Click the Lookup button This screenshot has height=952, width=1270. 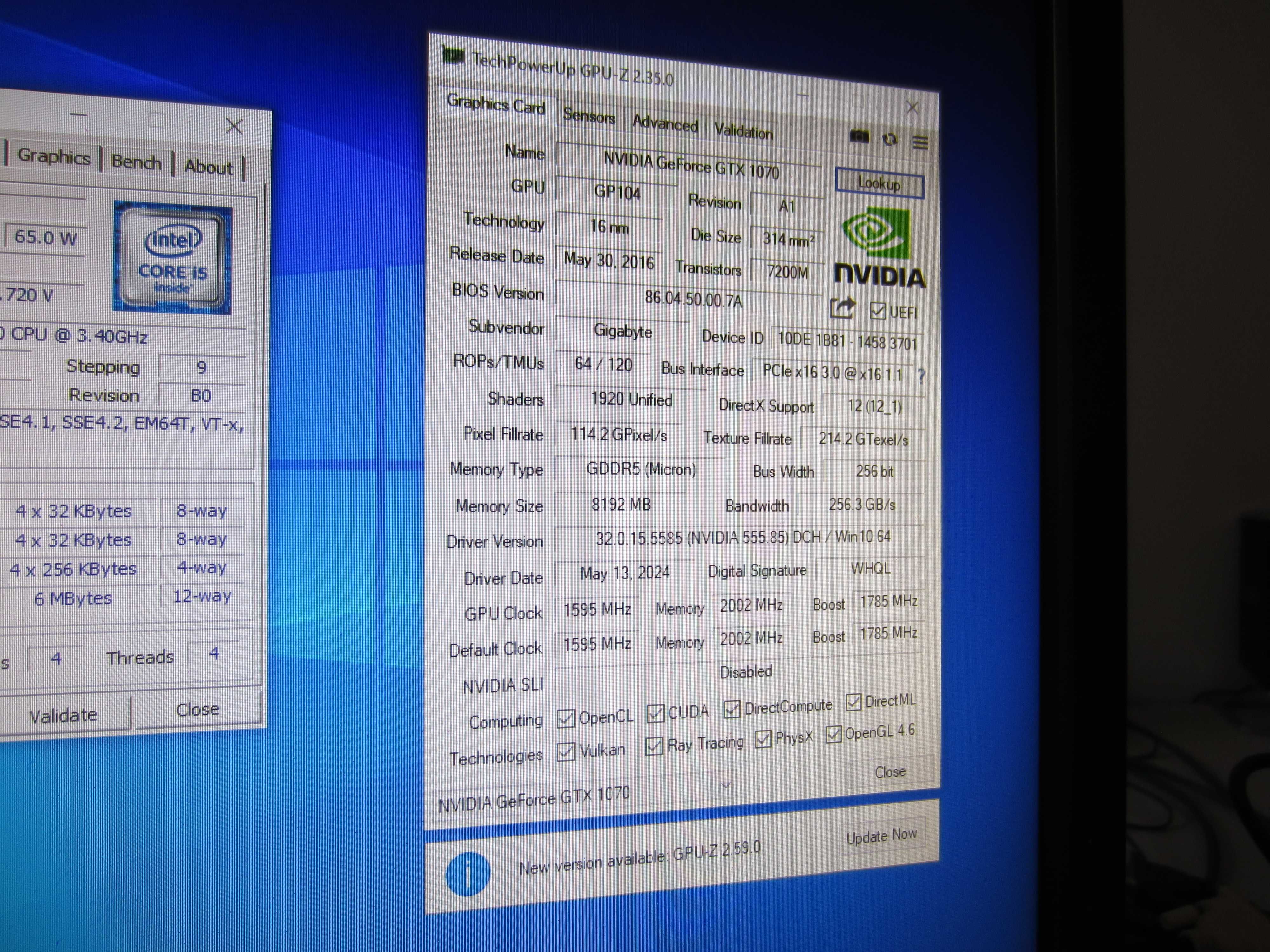[879, 183]
